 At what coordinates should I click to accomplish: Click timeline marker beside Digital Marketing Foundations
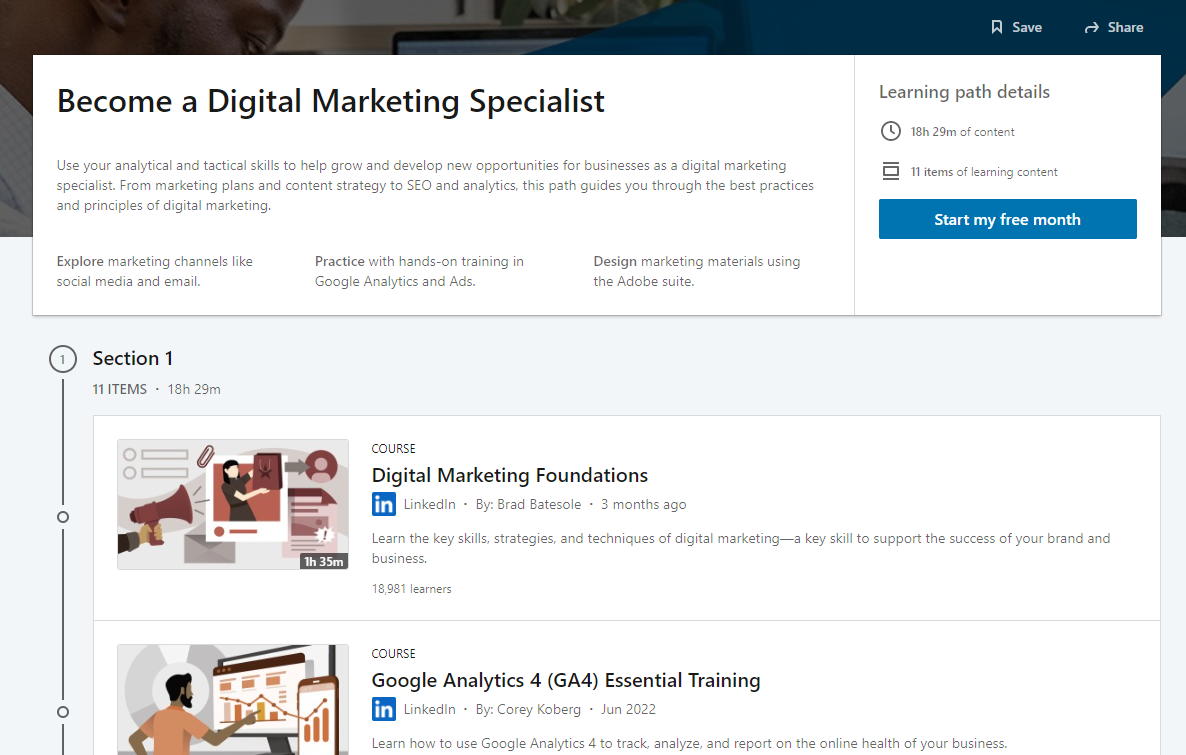click(63, 517)
